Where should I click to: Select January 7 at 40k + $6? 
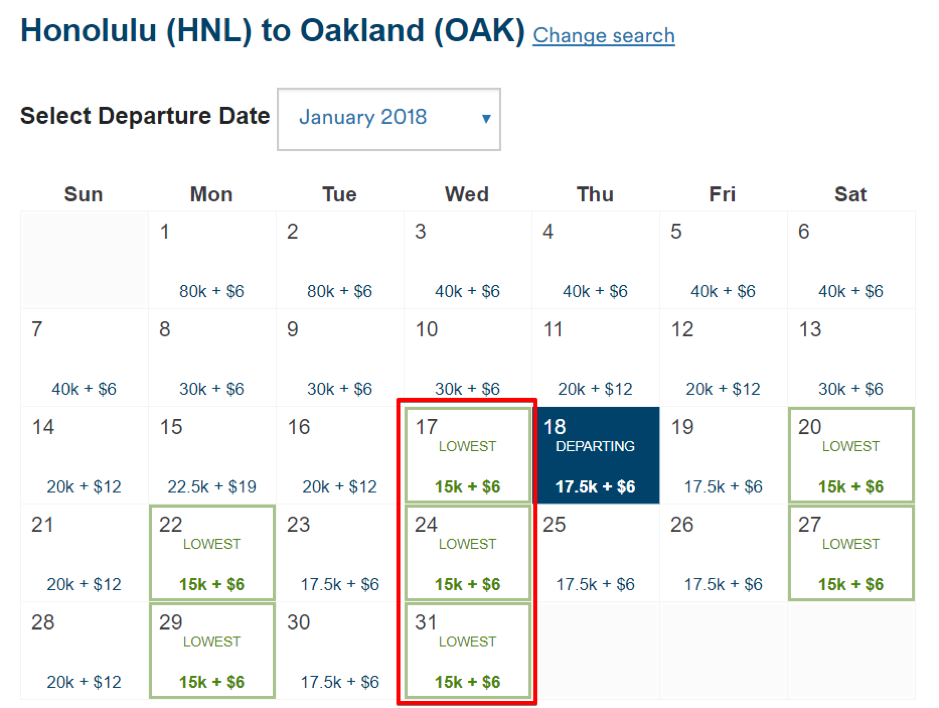click(x=84, y=358)
